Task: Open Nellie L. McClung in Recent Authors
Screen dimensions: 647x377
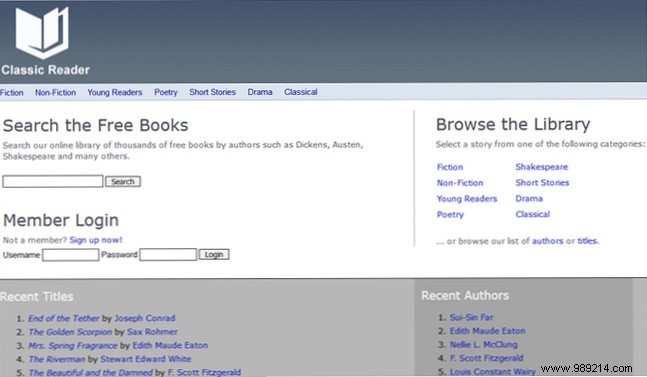Action: pos(484,345)
